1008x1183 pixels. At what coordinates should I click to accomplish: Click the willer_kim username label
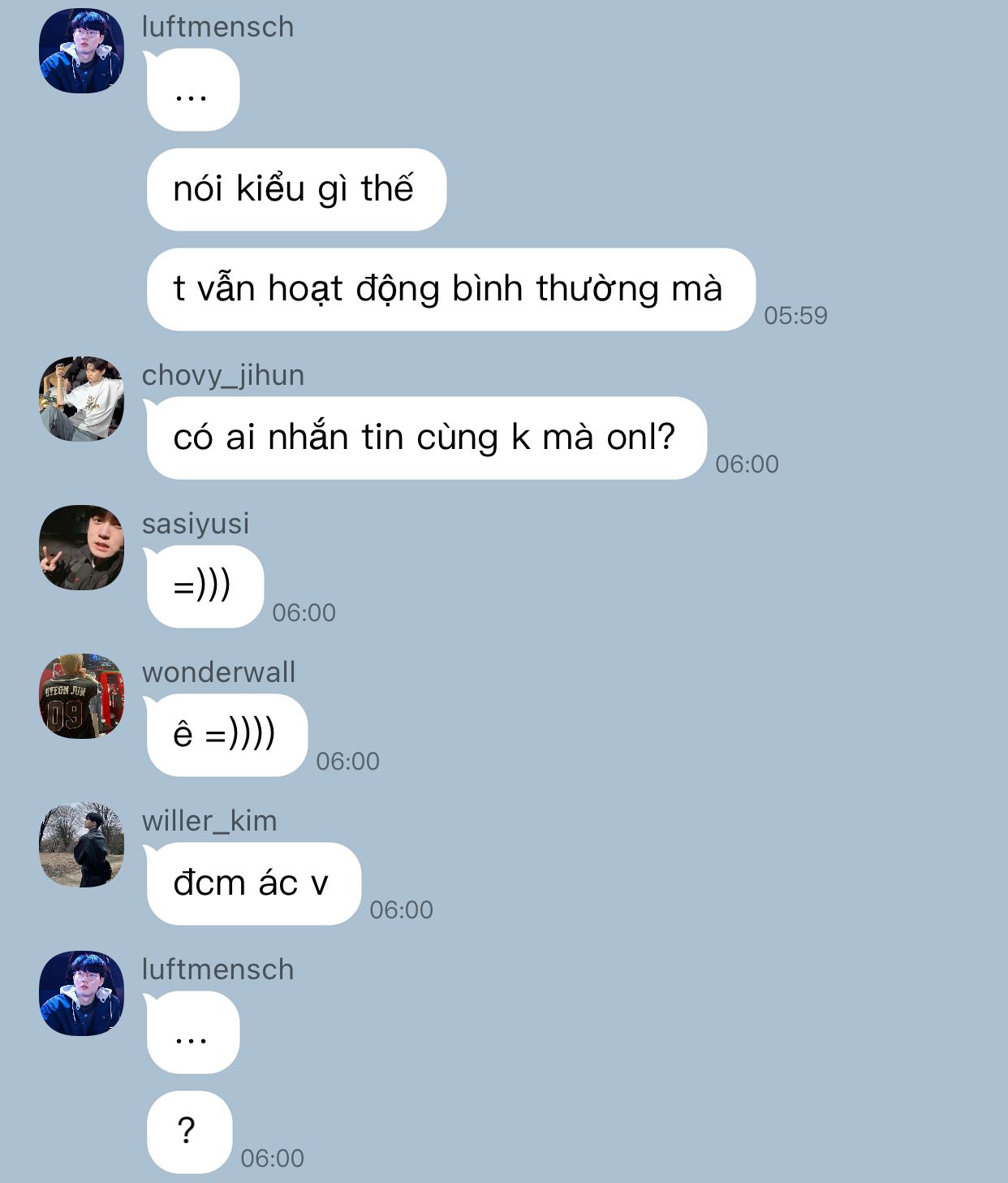209,821
